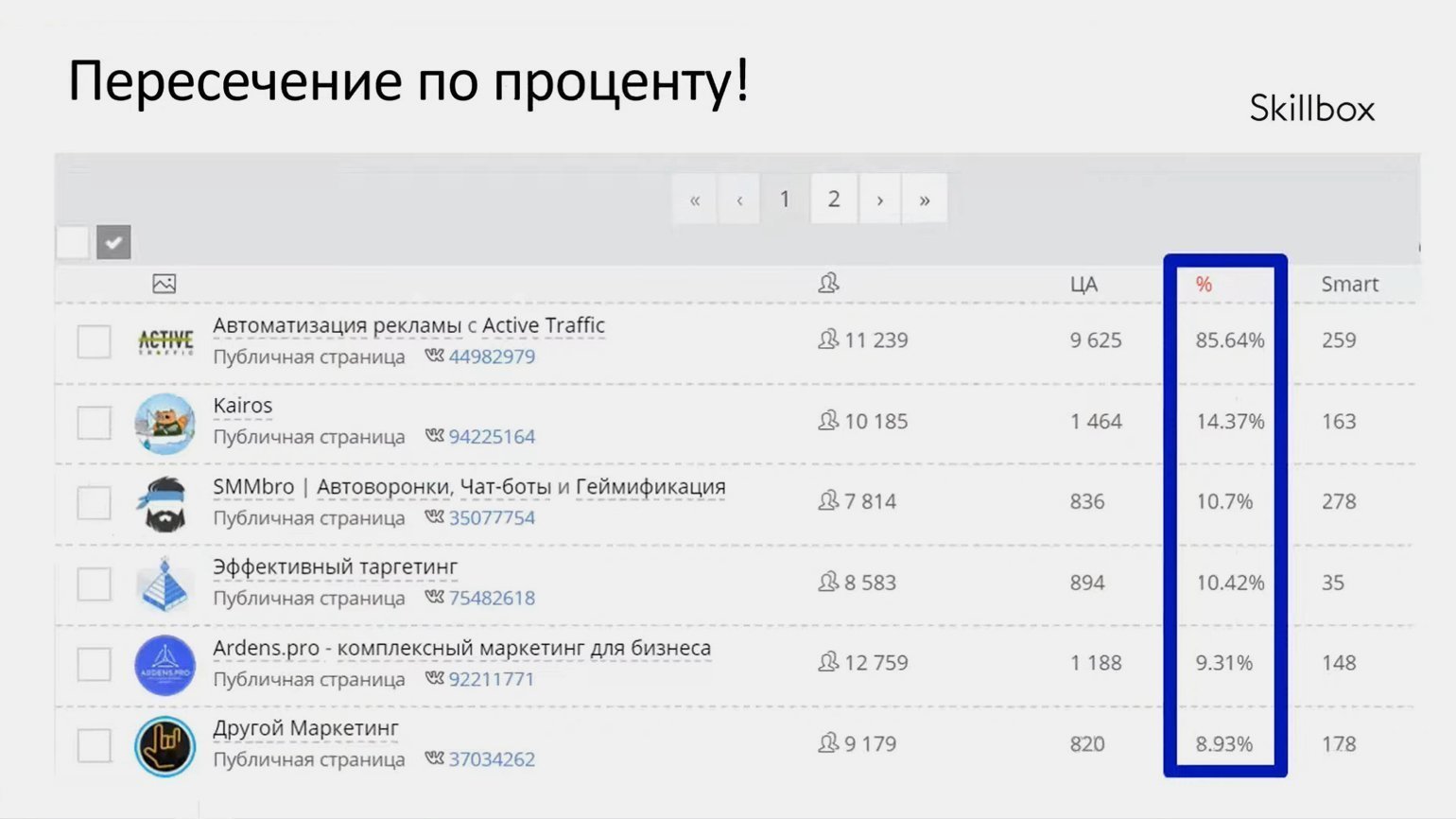Click VK icon next to 35077754

click(434, 517)
